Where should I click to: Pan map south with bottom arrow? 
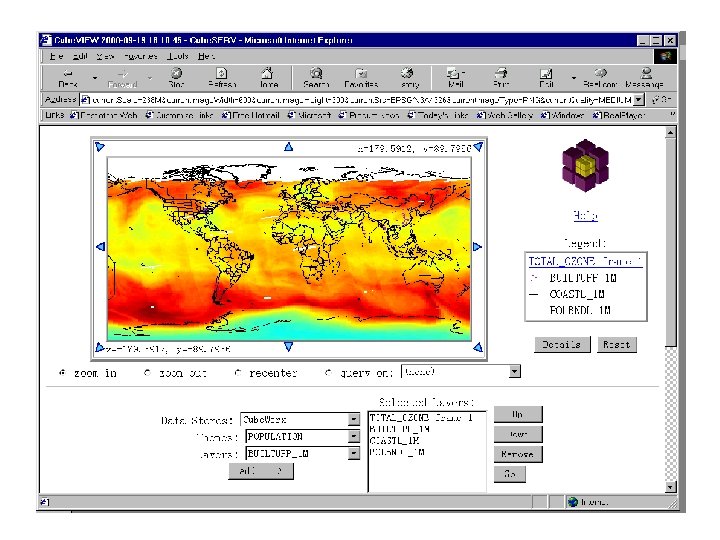click(288, 346)
